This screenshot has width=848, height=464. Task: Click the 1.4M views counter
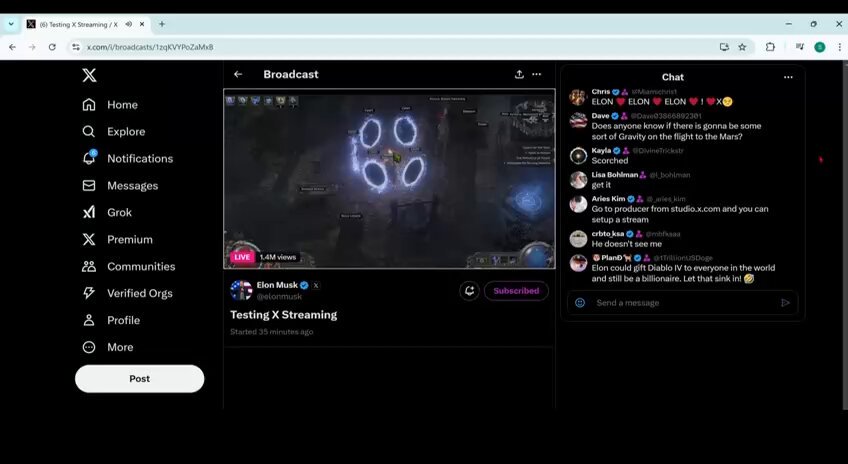pyautogui.click(x=277, y=257)
